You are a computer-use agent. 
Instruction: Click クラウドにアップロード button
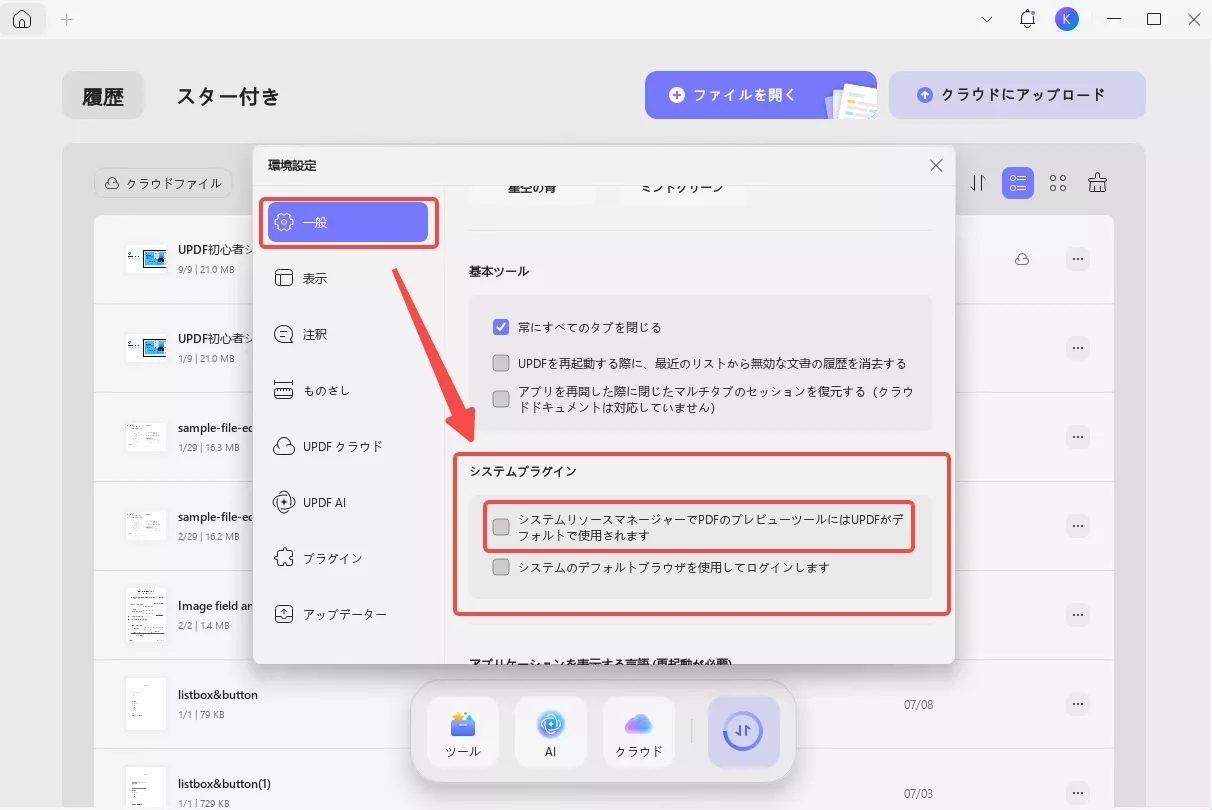1017,95
